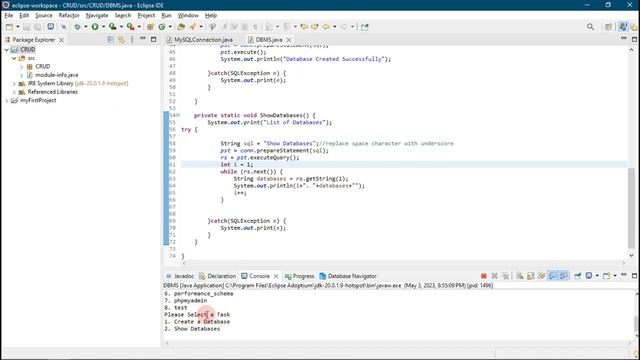Toggle Show Console When Standard Out Changes
Image resolution: width=640 pixels, height=360 pixels.
553,276
